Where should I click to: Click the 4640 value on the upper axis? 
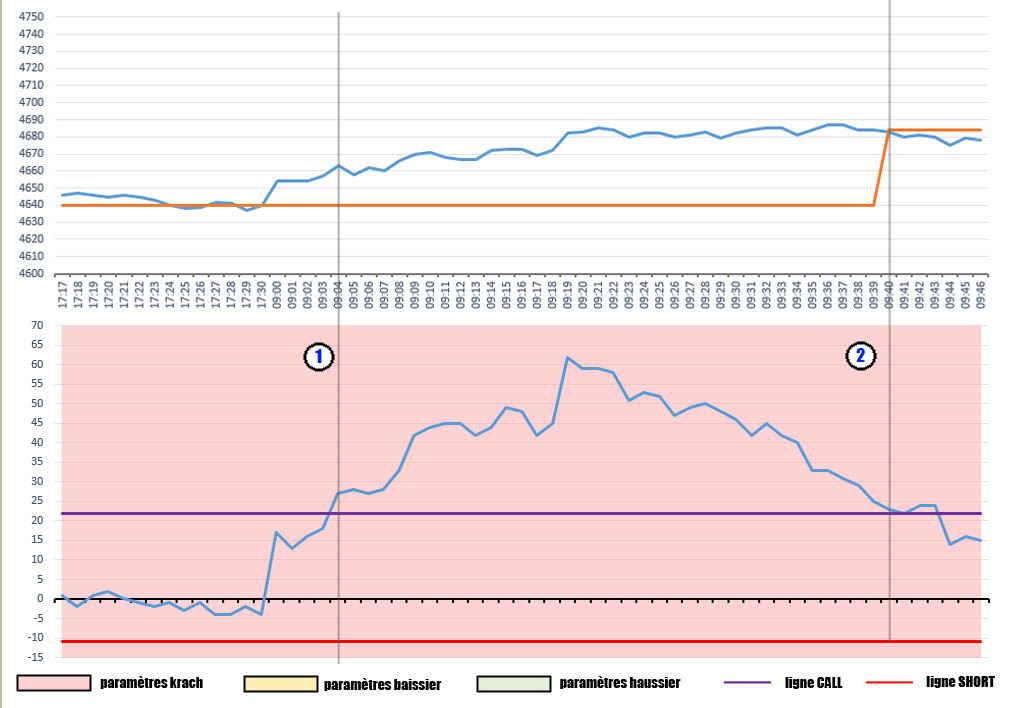(x=32, y=204)
